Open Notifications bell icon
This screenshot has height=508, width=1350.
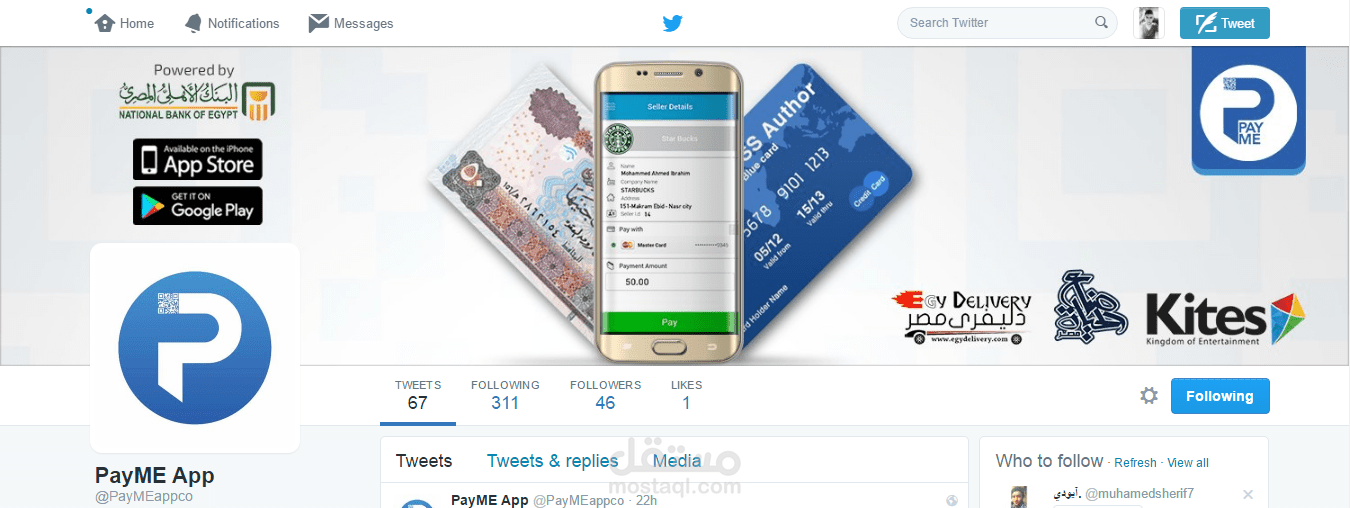pyautogui.click(x=193, y=23)
